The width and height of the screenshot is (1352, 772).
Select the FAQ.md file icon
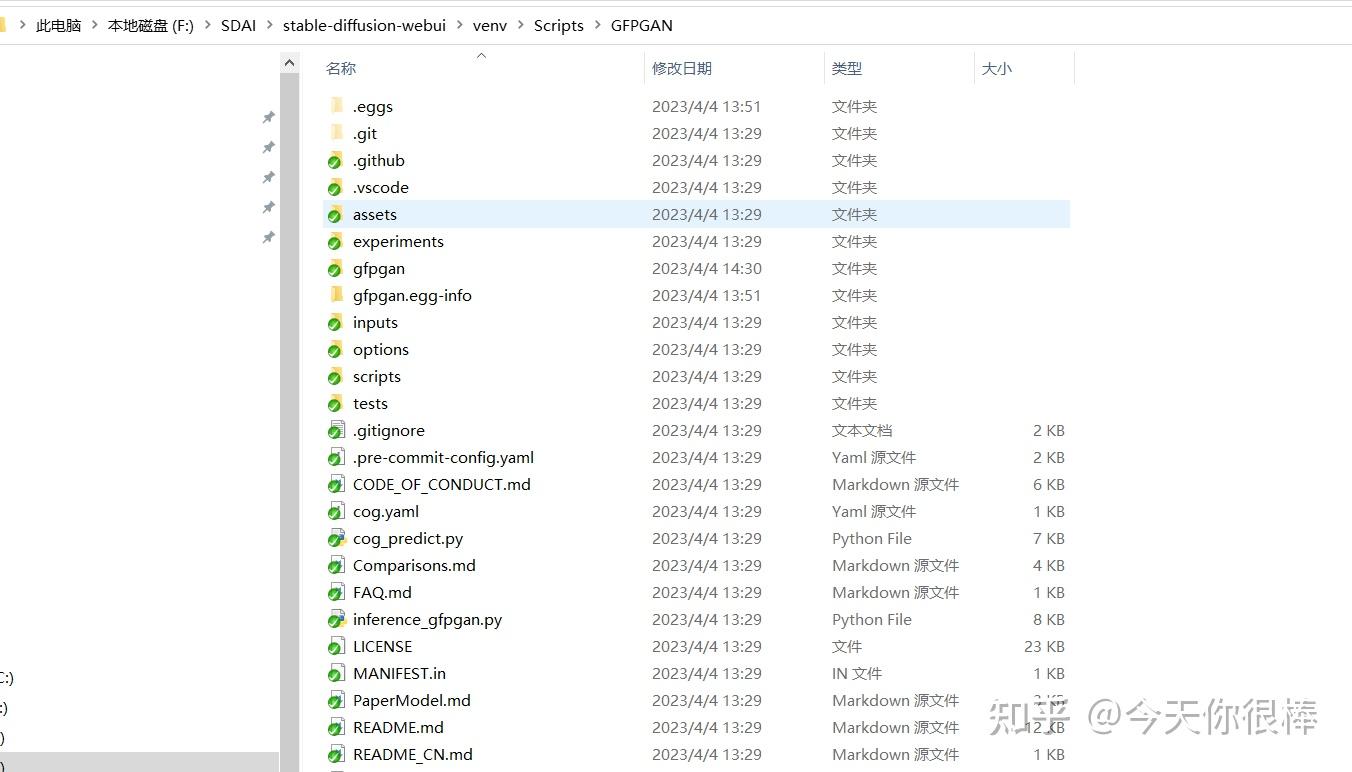[336, 592]
